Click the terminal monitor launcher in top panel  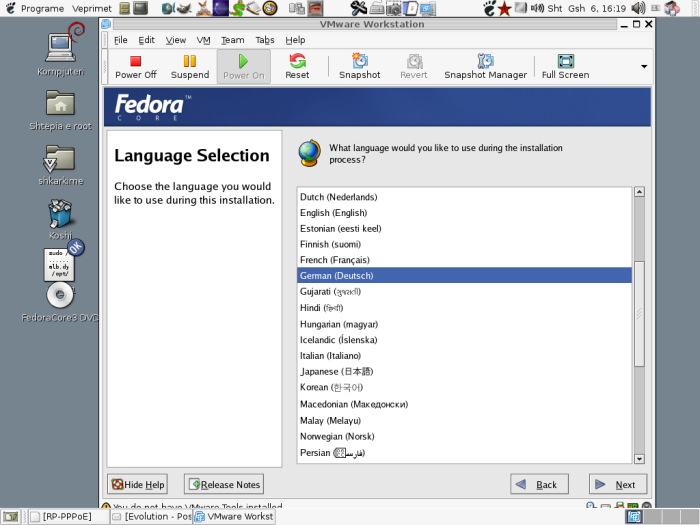coord(141,8)
